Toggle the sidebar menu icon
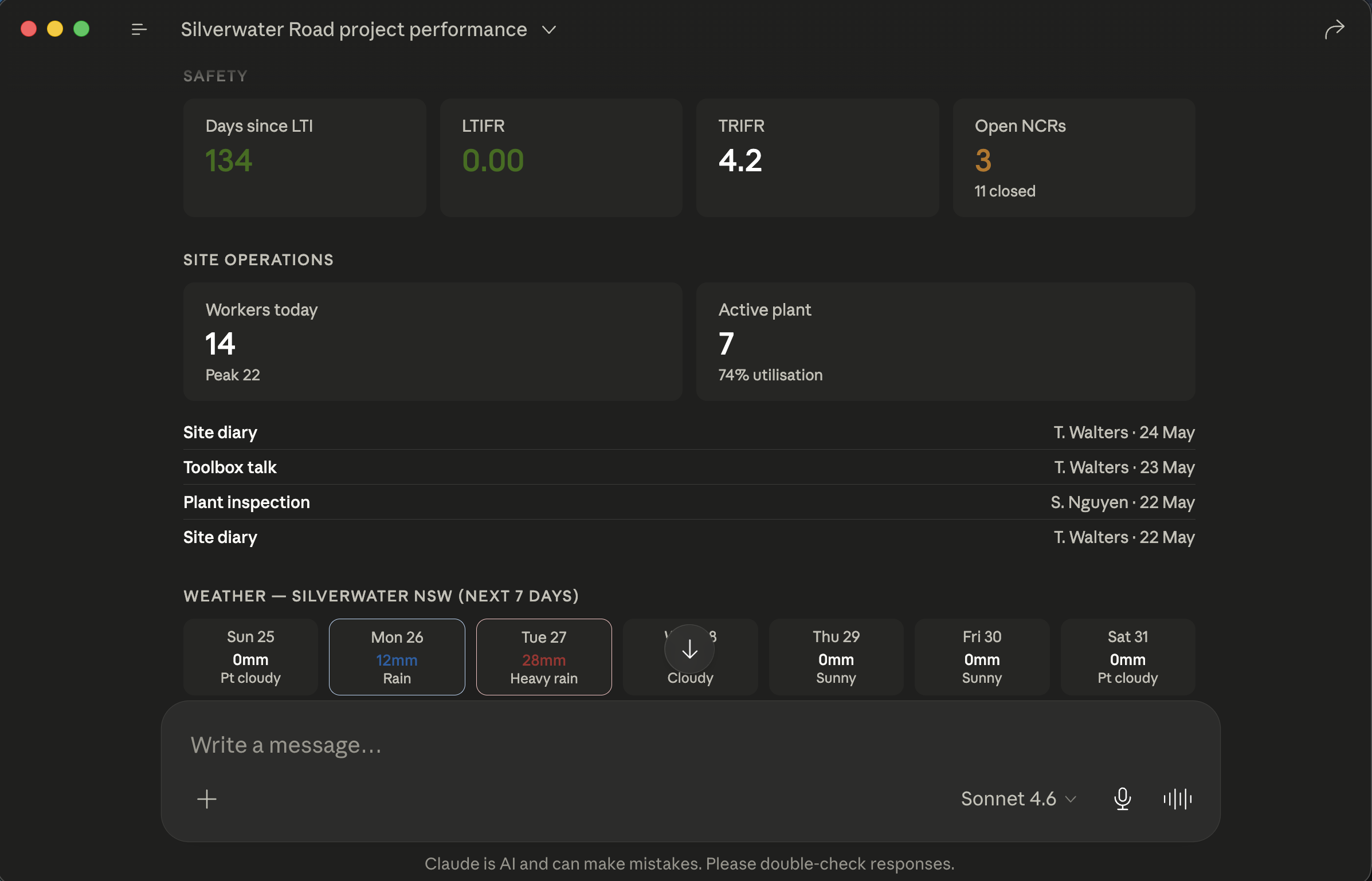The height and width of the screenshot is (881, 1372). 139,29
